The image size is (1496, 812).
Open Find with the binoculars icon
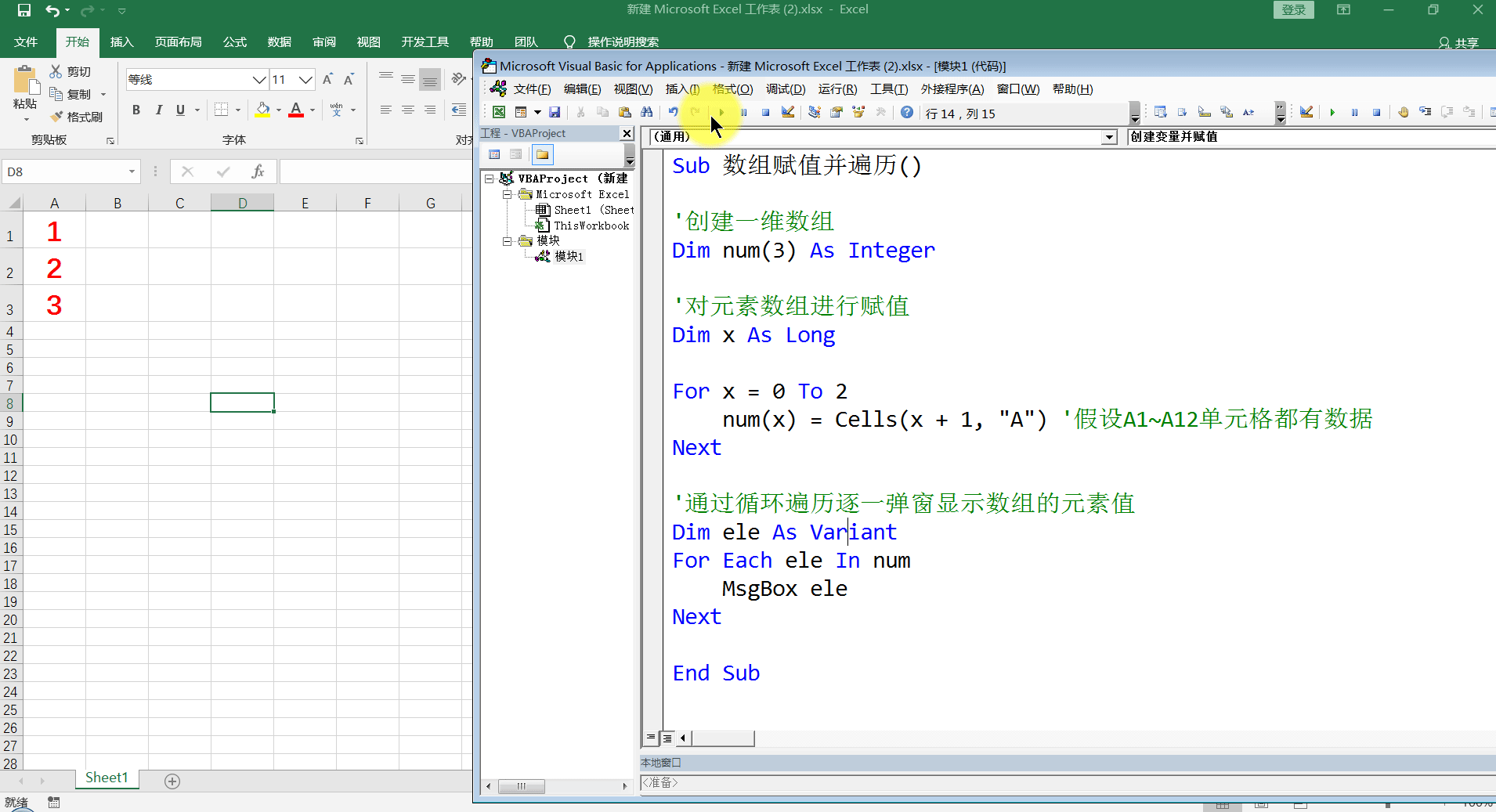coord(646,112)
